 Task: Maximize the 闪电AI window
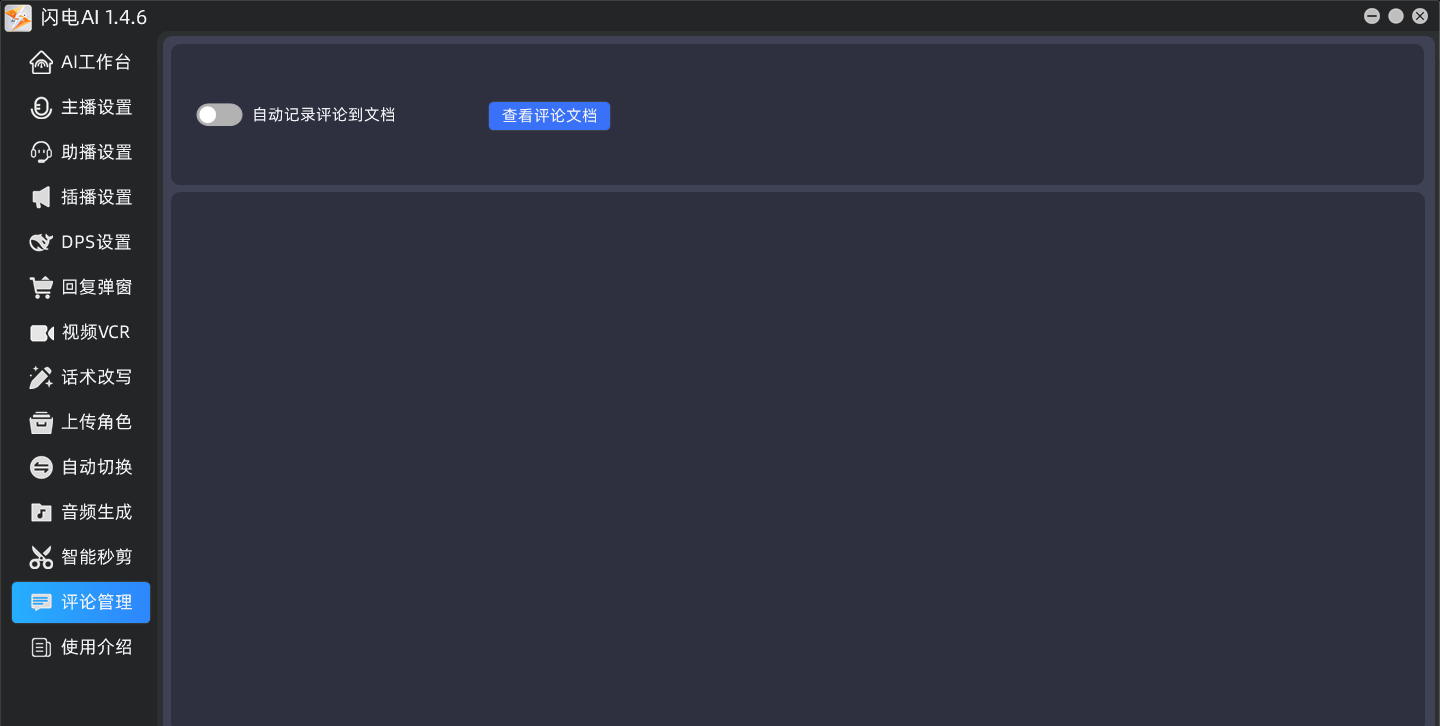1396,16
